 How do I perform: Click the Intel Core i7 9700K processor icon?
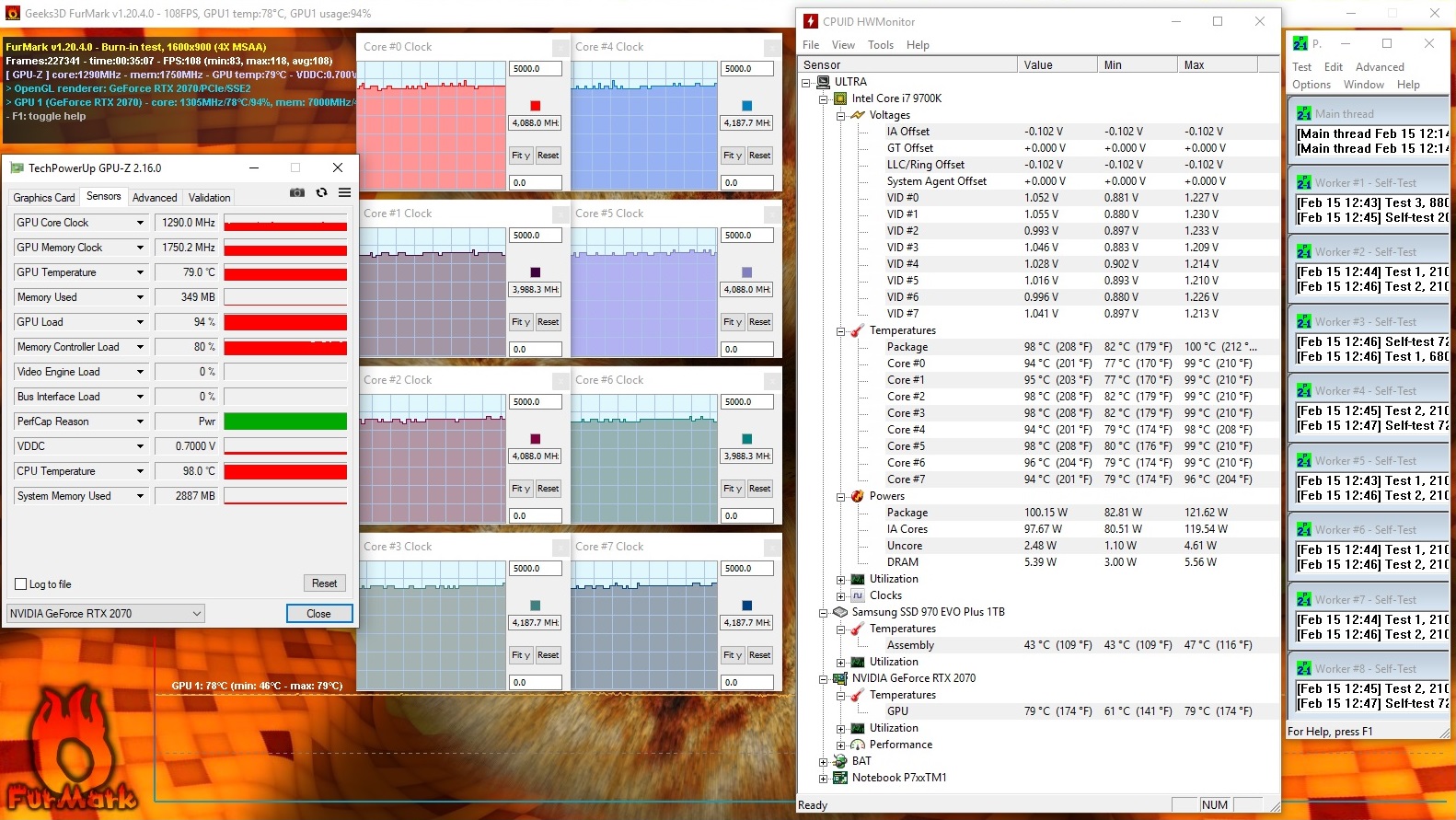839,98
